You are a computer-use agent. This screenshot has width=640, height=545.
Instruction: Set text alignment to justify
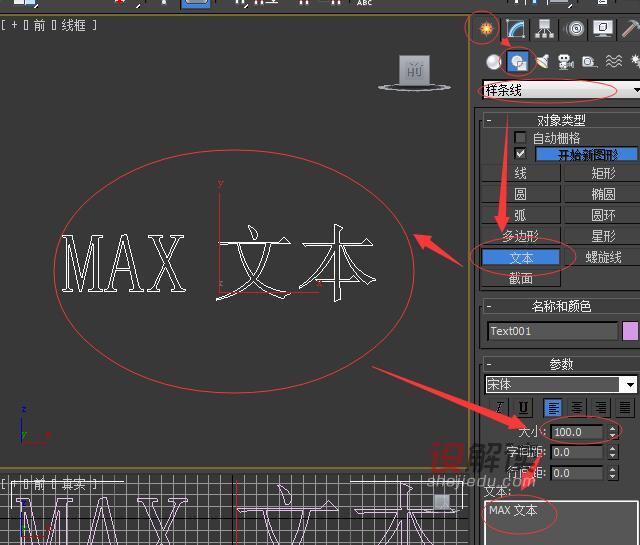[x=624, y=407]
